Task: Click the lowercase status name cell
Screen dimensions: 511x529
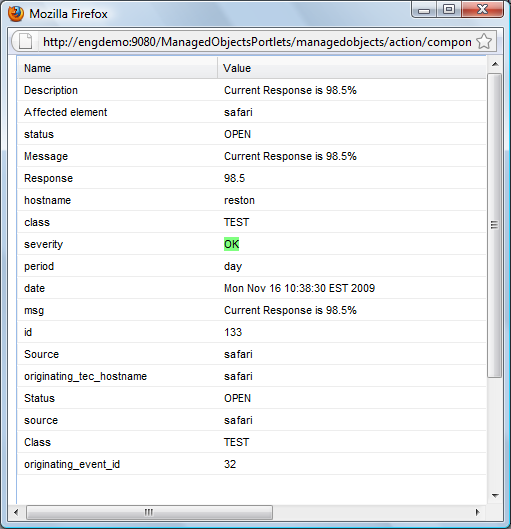Action: pos(39,134)
